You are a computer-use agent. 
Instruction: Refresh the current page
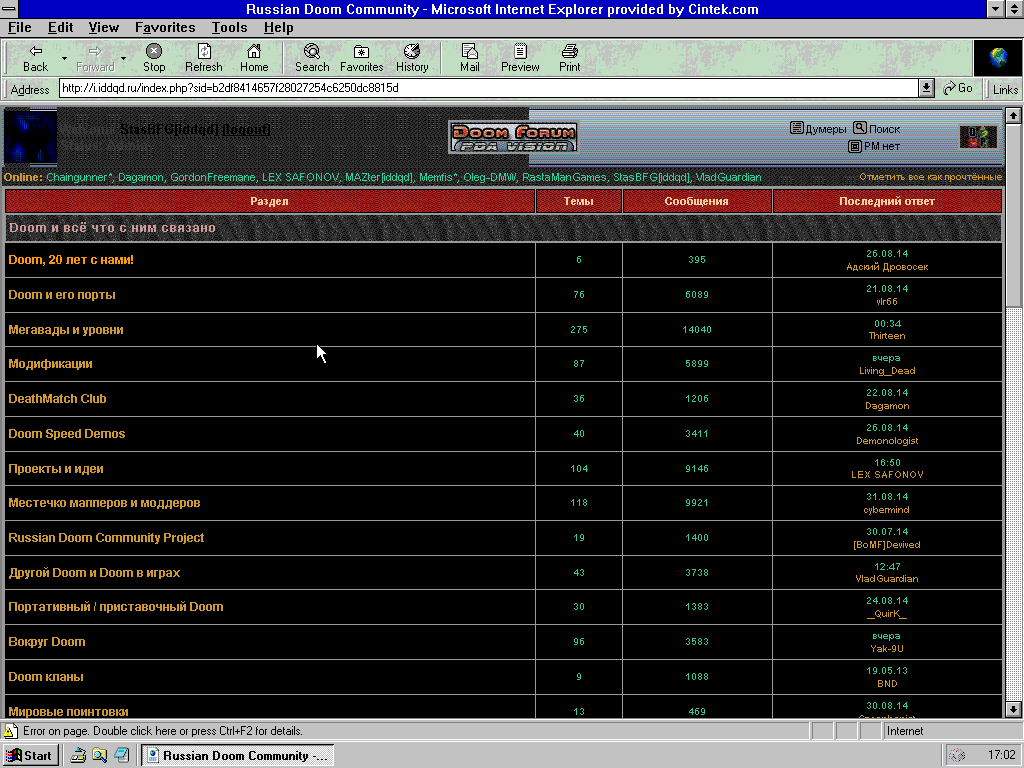pyautogui.click(x=204, y=58)
